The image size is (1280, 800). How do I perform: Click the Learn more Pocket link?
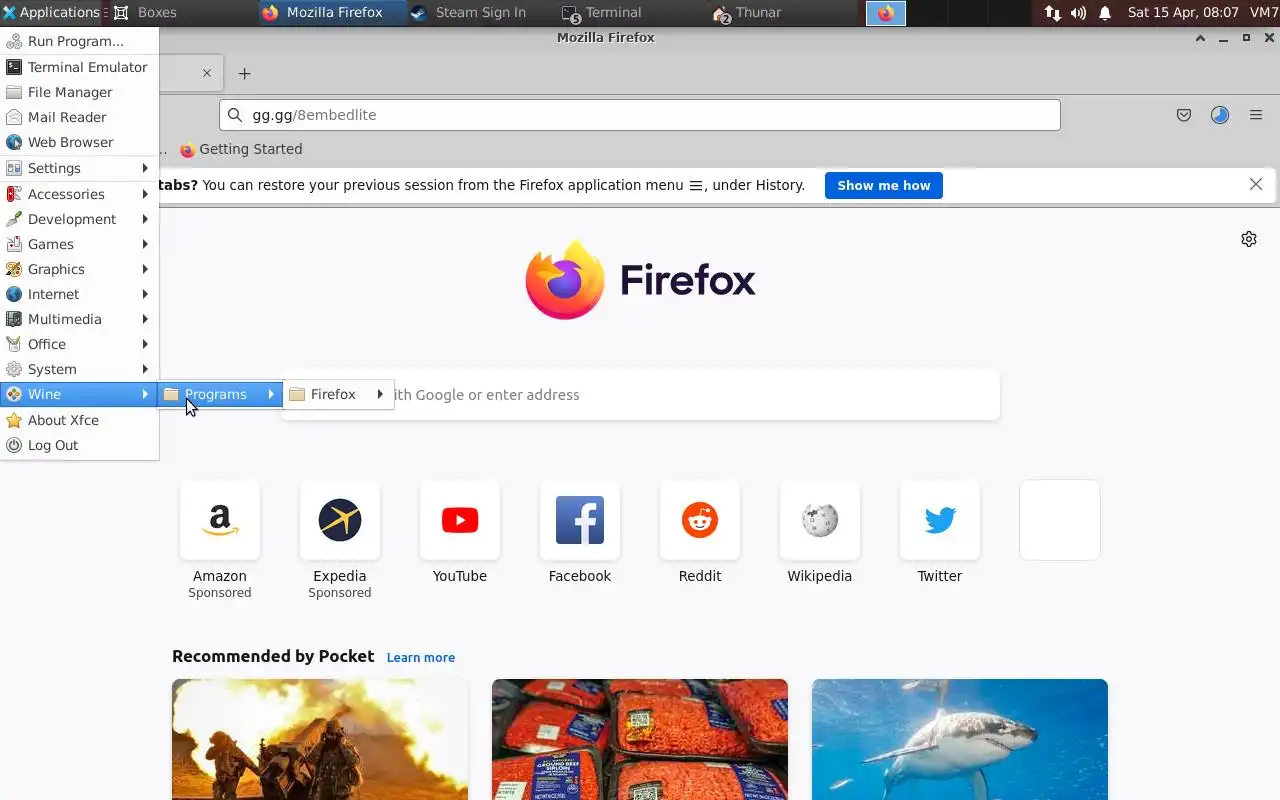[421, 657]
